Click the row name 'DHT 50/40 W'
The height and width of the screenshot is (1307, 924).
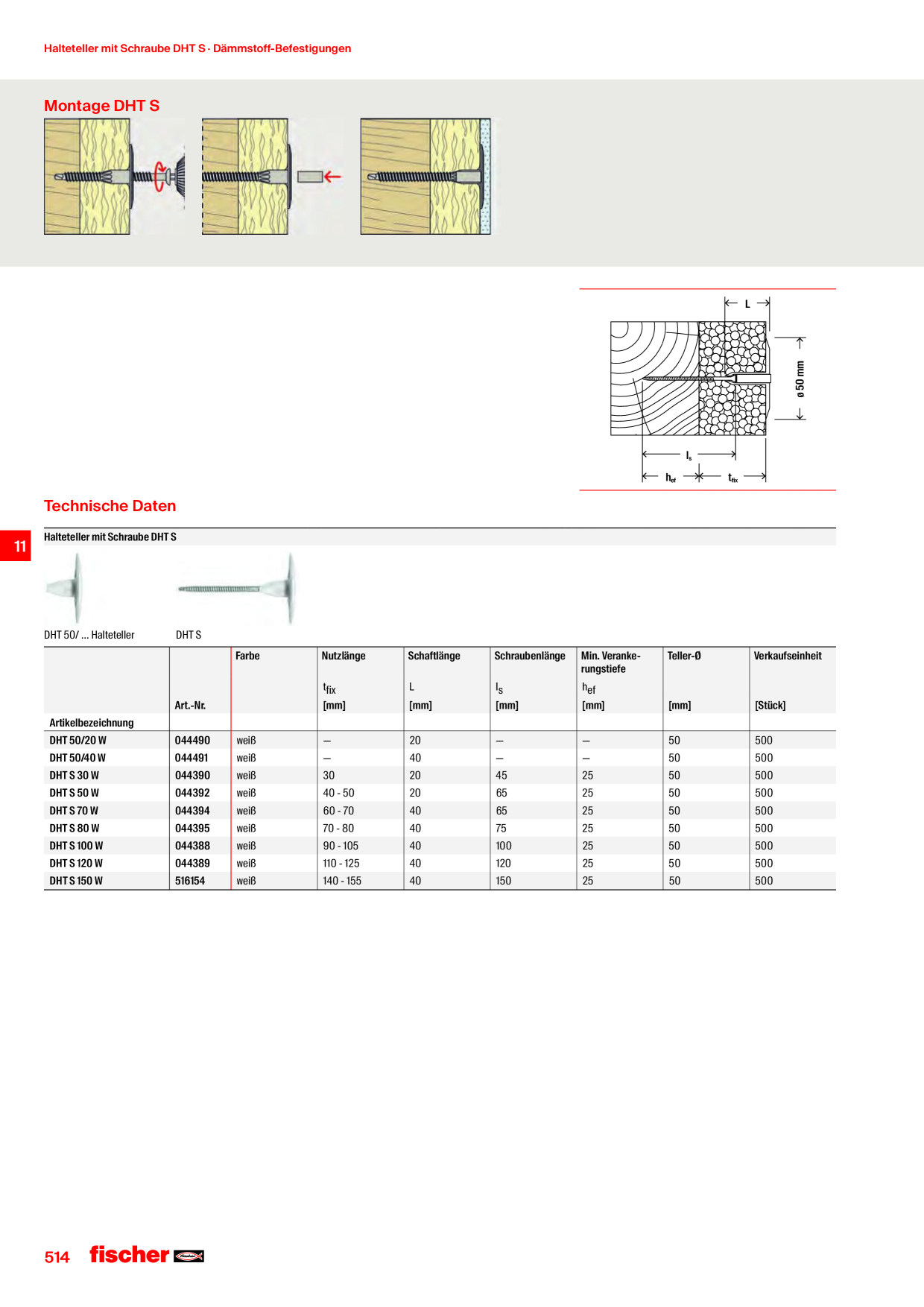[77, 758]
